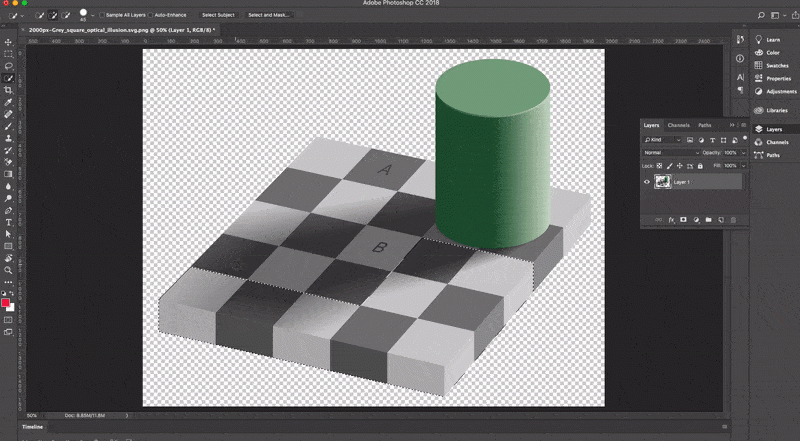The image size is (800, 441).
Task: Click the Select and Mask button
Action: pyautogui.click(x=269, y=16)
